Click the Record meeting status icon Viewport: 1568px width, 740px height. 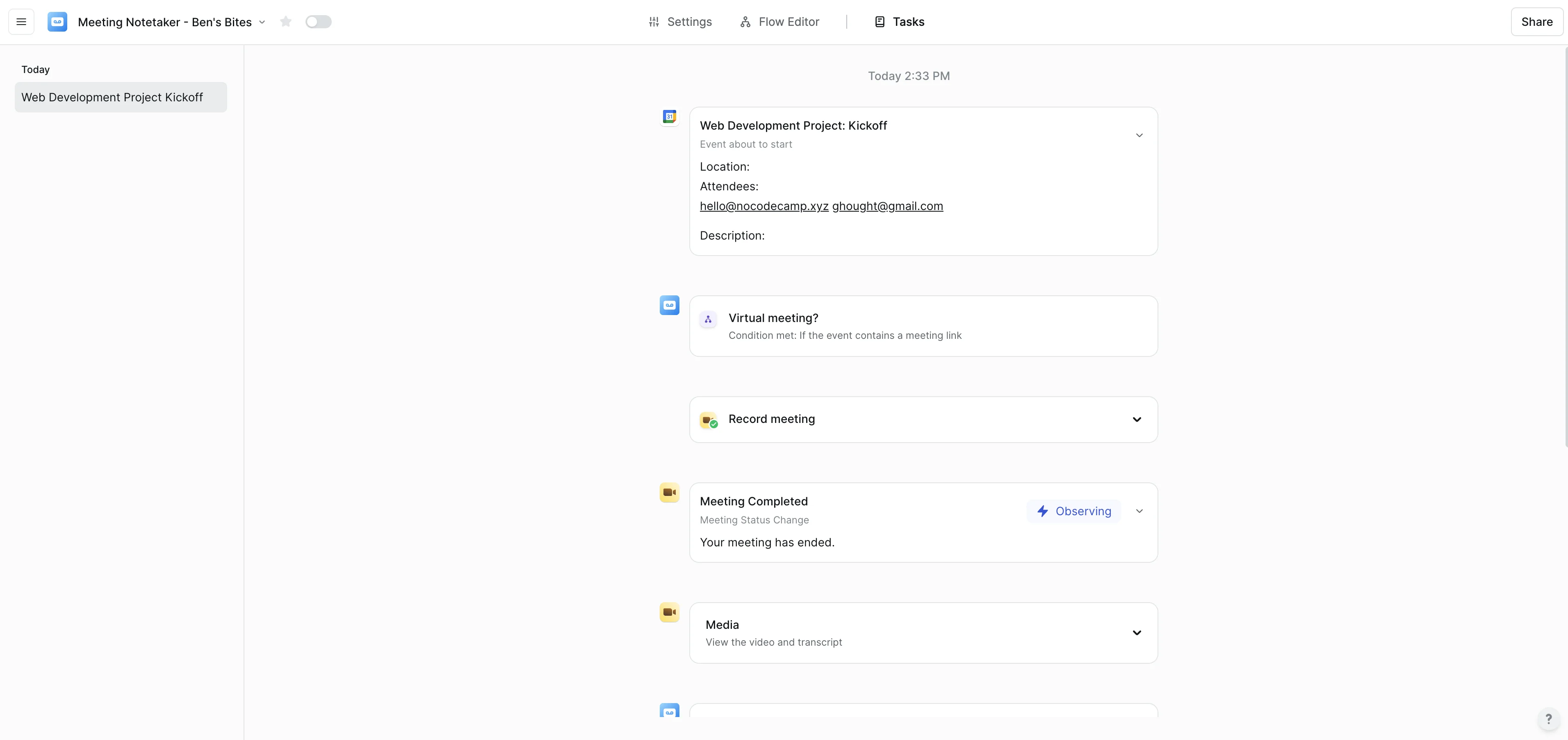709,420
